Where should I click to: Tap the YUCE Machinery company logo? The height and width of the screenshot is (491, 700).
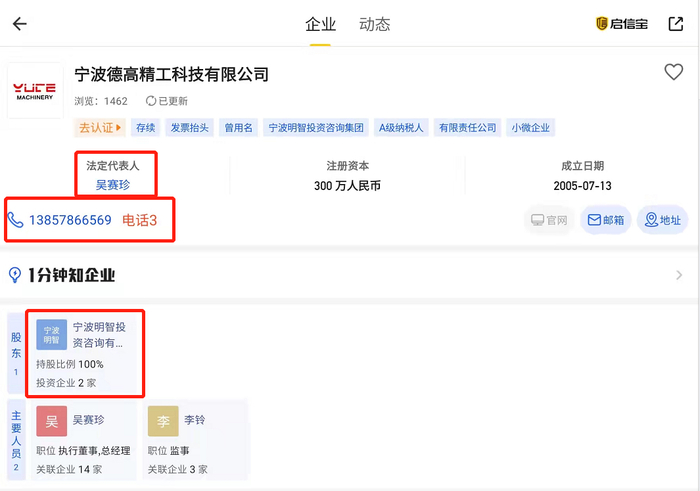pos(35,90)
